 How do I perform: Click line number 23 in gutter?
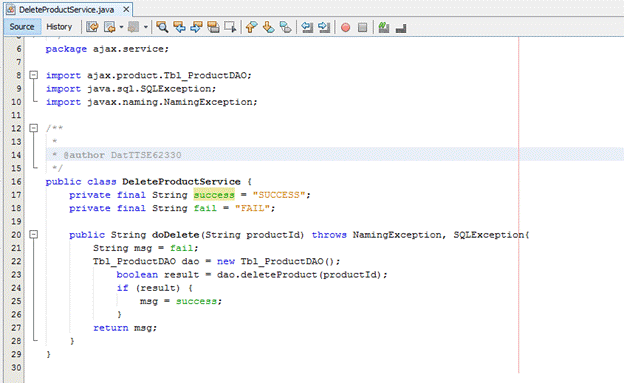(x=16, y=274)
